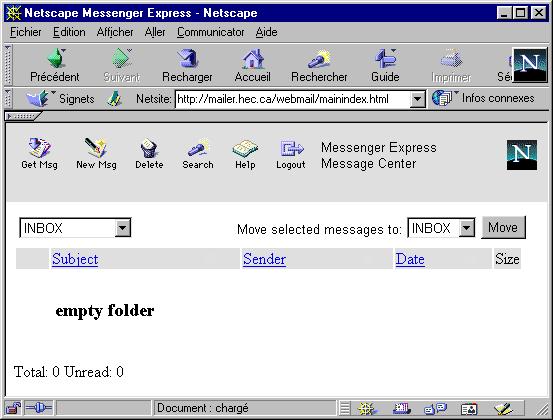
Task: Click the component bar grip in status bar
Action: tap(345, 409)
